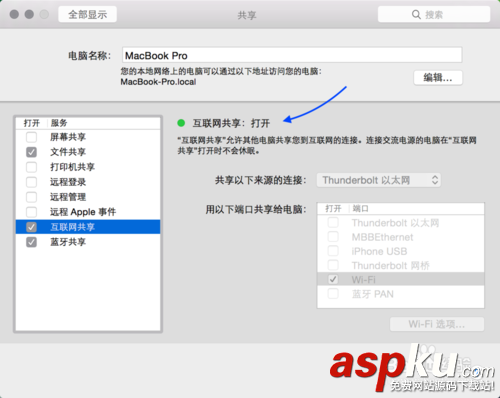
Task: Click the 端口 column header in ports list
Action: click(x=360, y=209)
